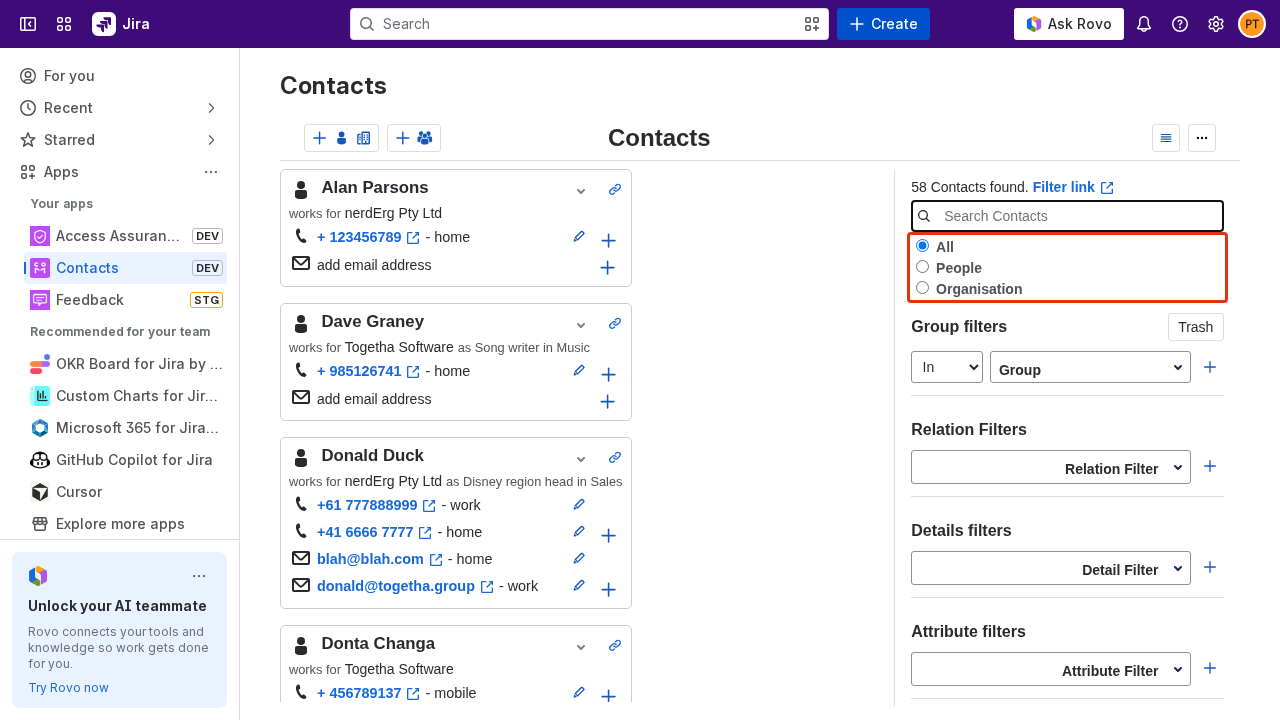Collapse the Jira sidebar
1280x720 pixels.
[28, 24]
